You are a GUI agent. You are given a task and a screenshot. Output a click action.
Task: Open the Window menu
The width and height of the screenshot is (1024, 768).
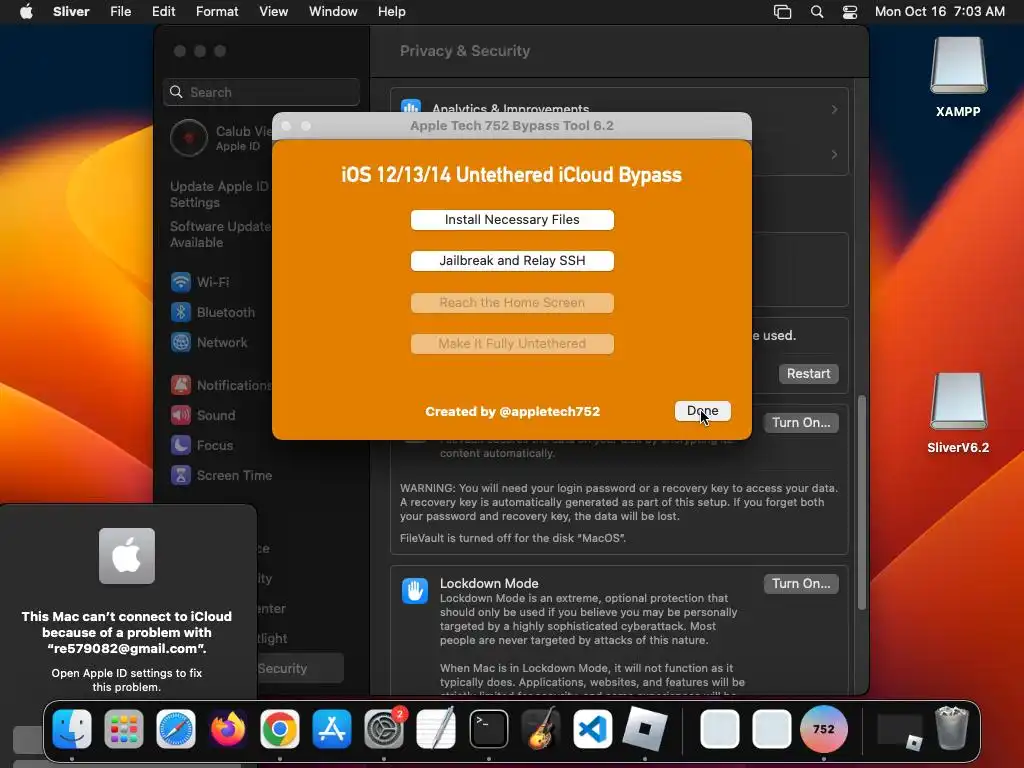coord(333,12)
